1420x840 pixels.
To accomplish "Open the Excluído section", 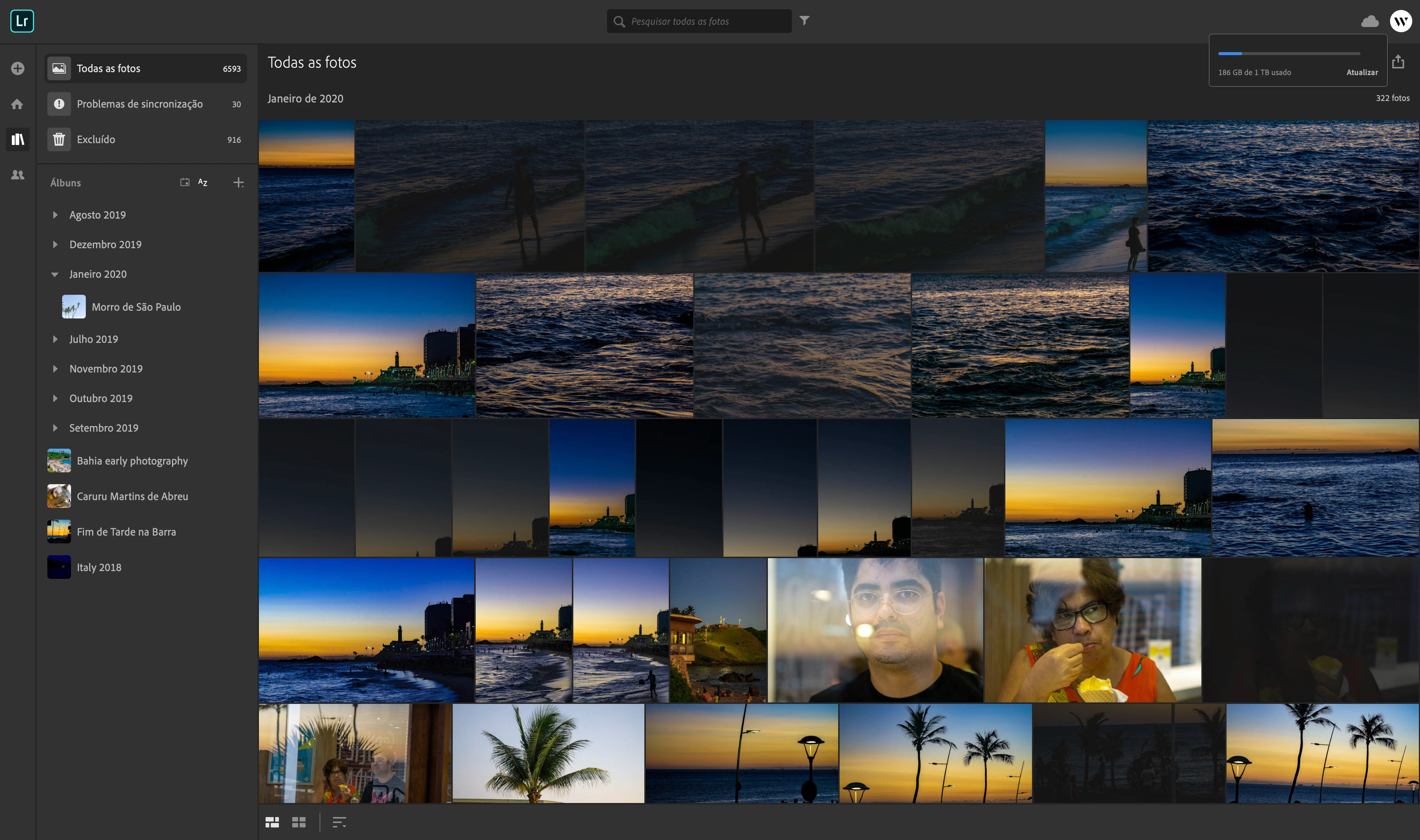I will pyautogui.click(x=96, y=139).
